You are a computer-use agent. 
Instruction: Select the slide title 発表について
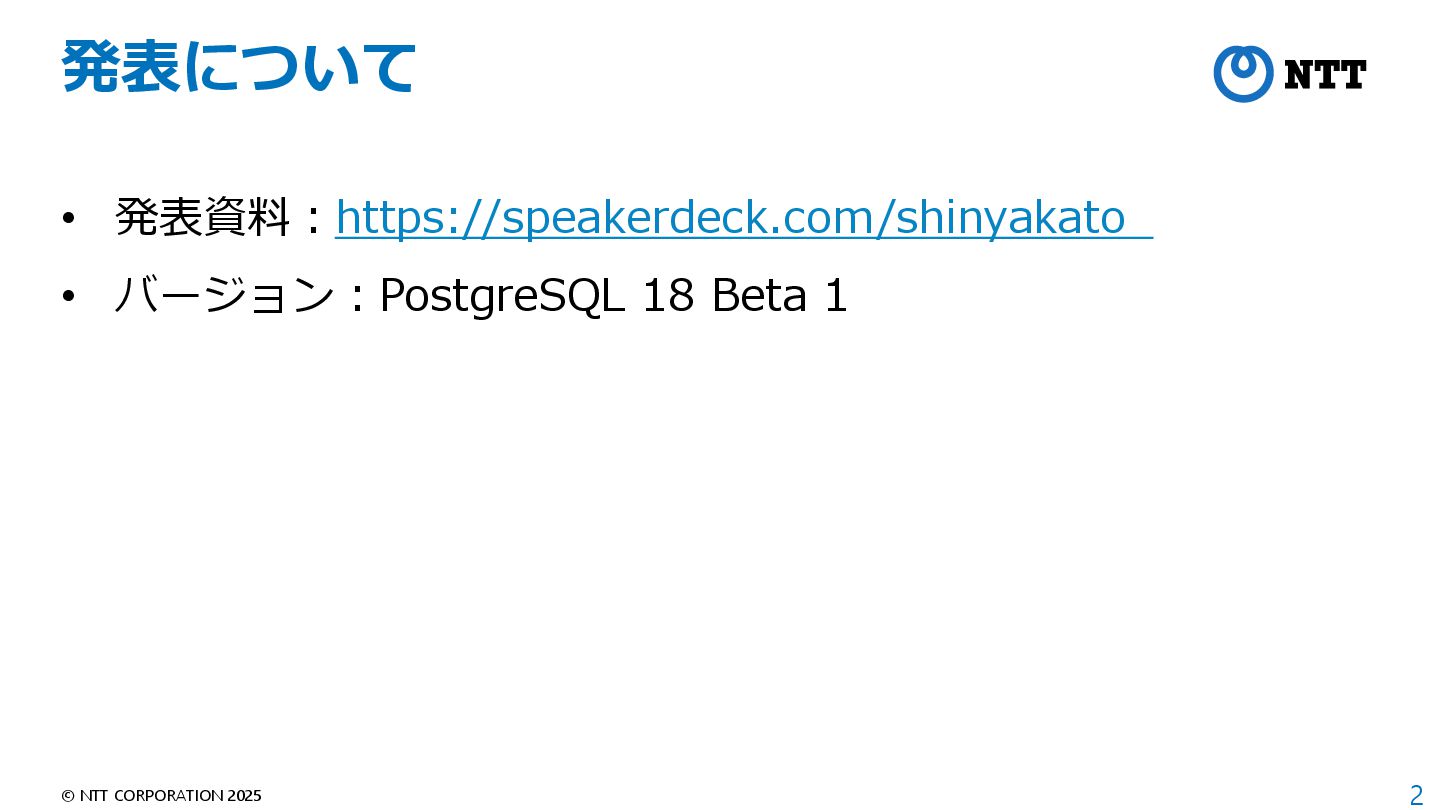238,67
